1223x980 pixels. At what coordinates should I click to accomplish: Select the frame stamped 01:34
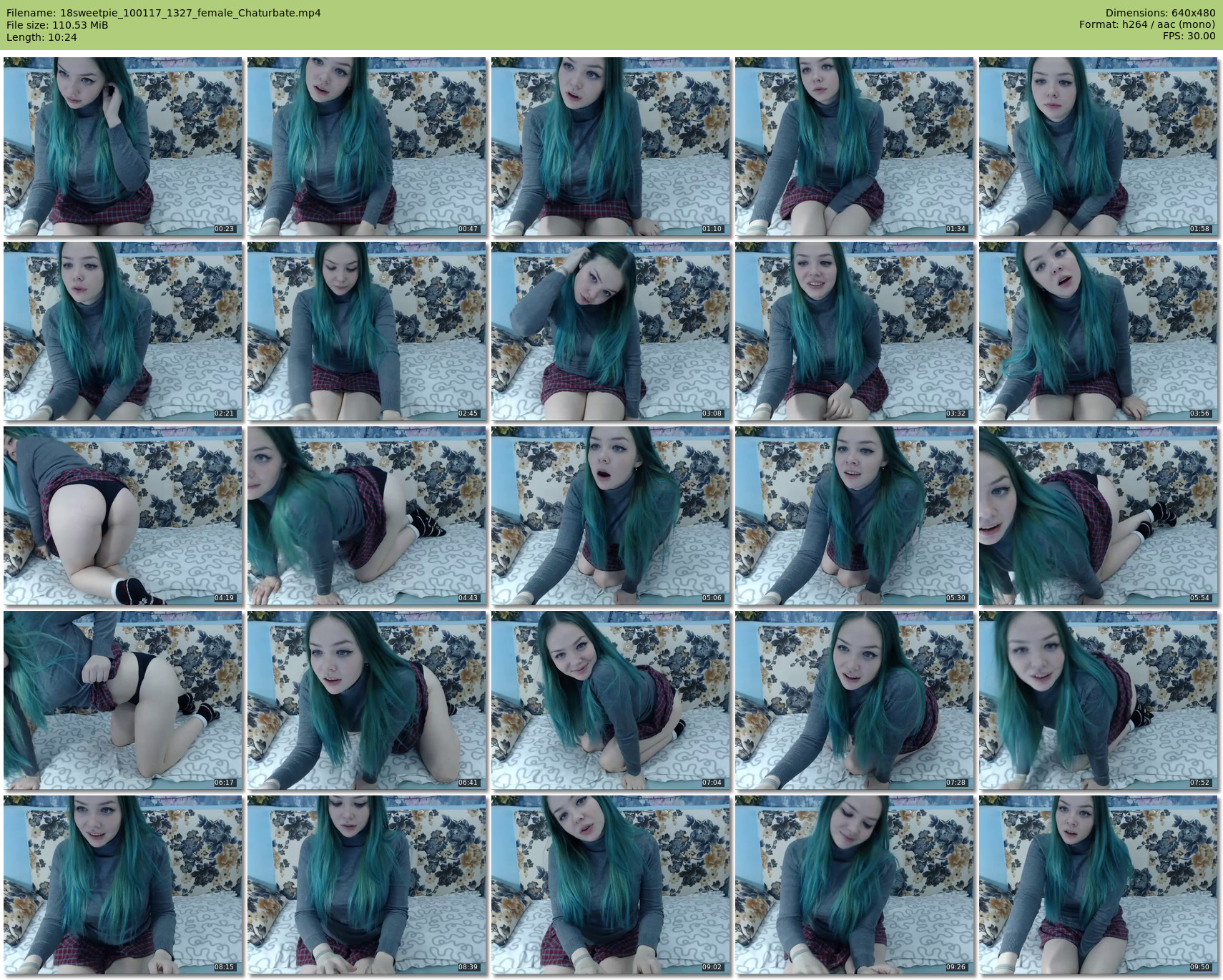pos(855,147)
